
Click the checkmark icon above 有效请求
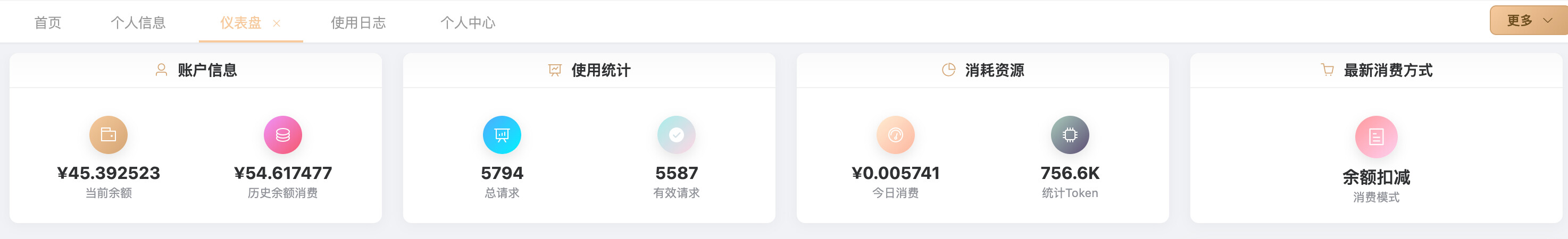pos(676,134)
